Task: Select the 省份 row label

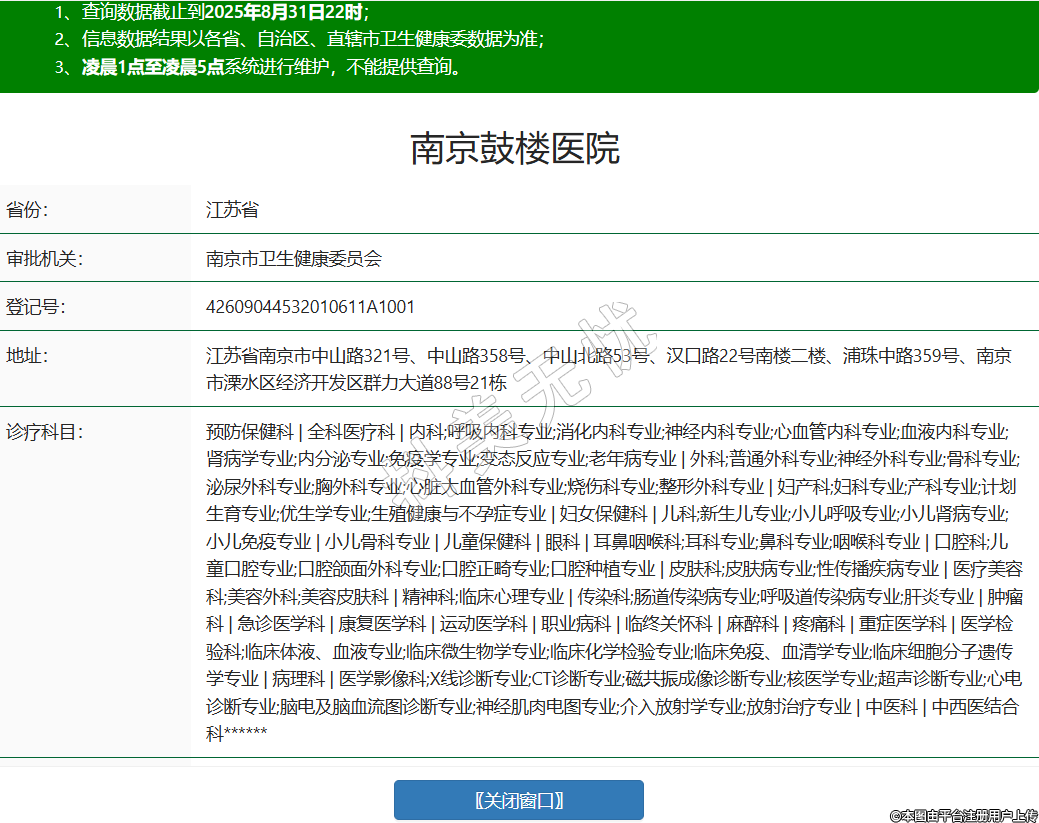Action: [27, 210]
